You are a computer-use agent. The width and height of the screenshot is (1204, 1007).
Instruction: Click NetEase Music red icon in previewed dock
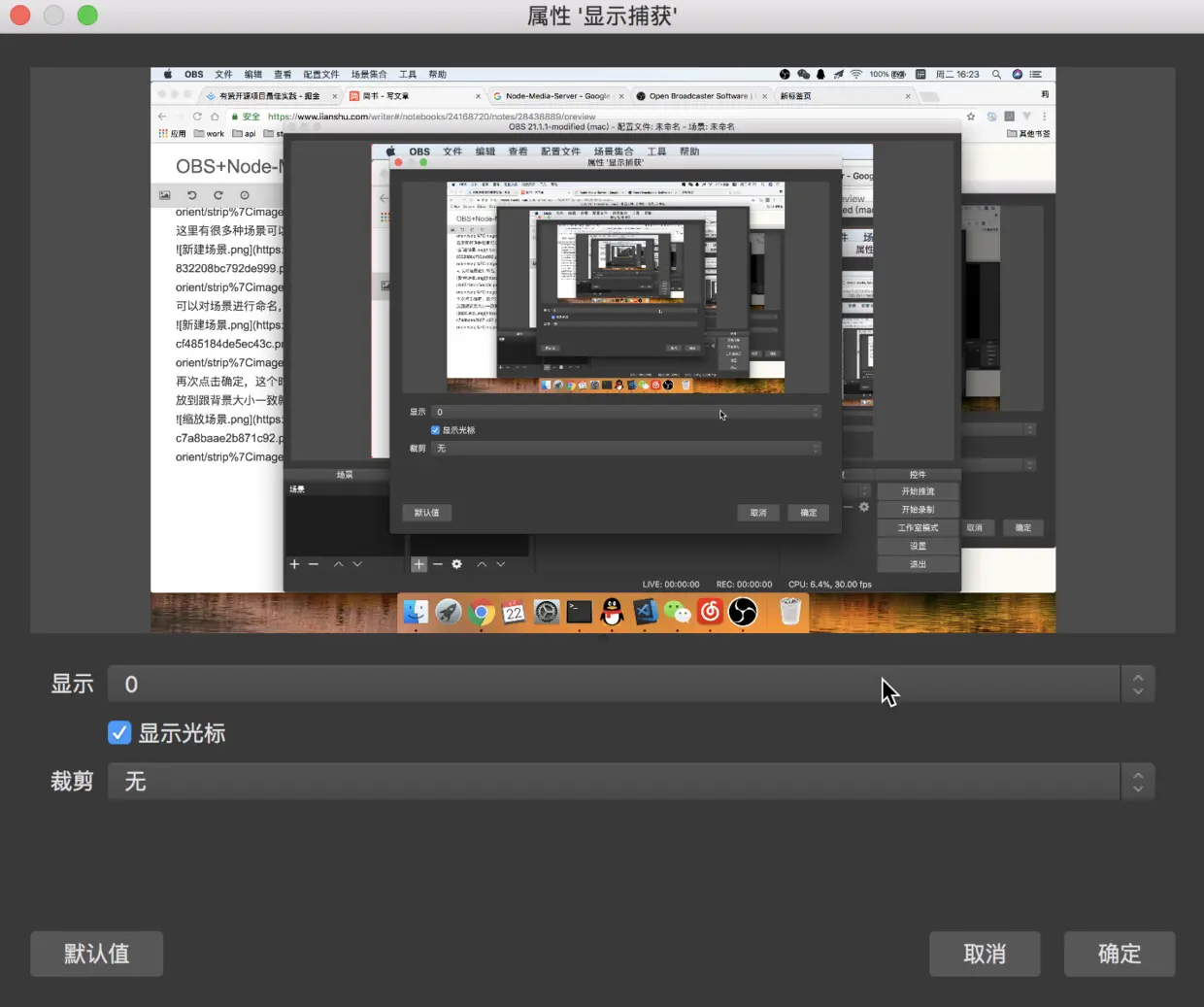pos(710,613)
